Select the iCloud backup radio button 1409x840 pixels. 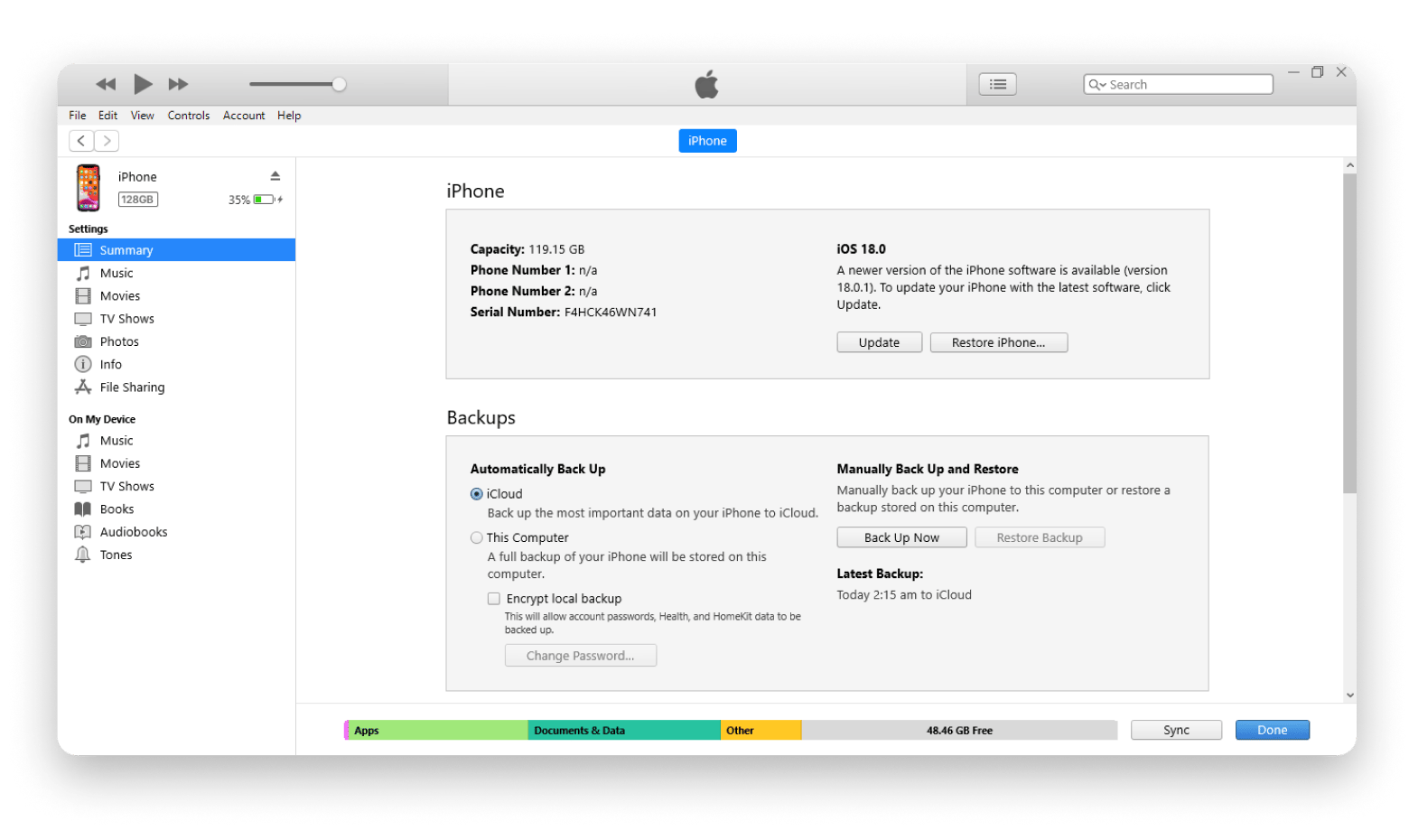coord(477,494)
